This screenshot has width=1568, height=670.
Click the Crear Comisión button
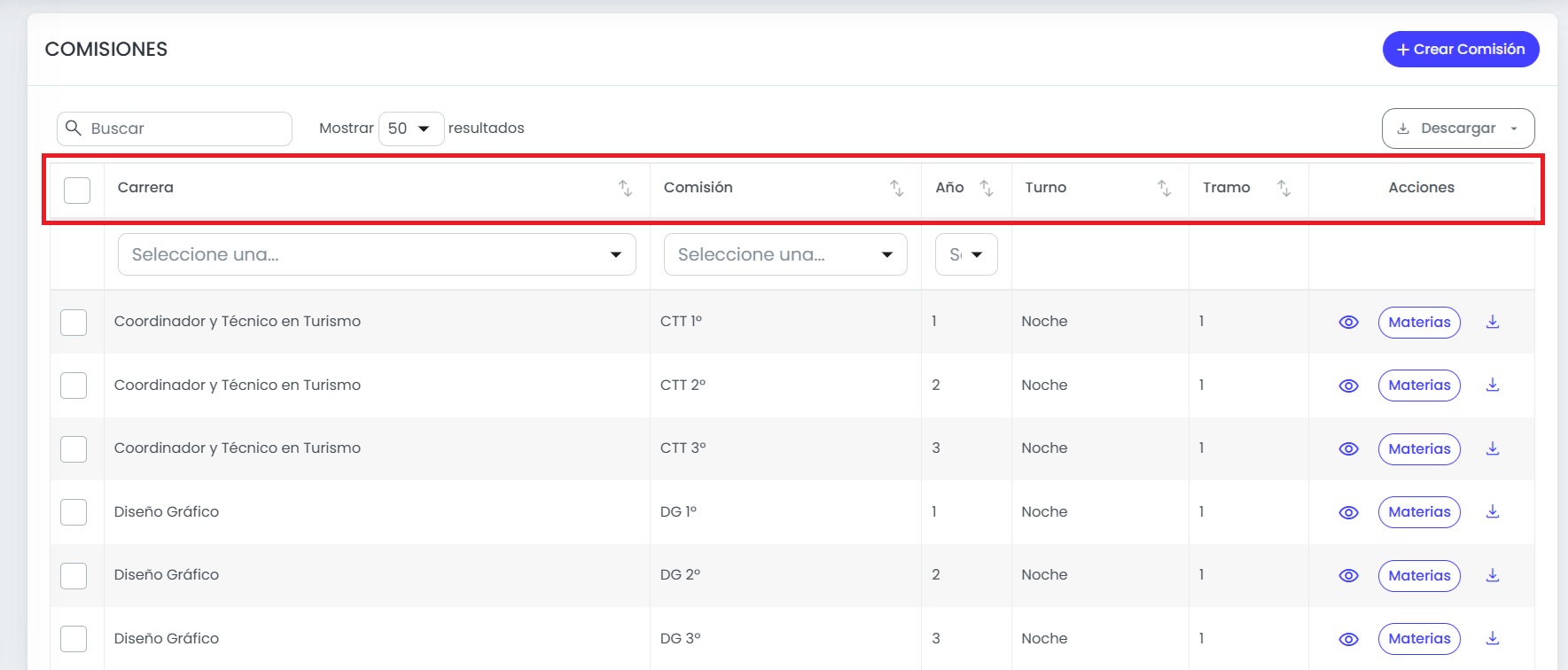coord(1461,50)
